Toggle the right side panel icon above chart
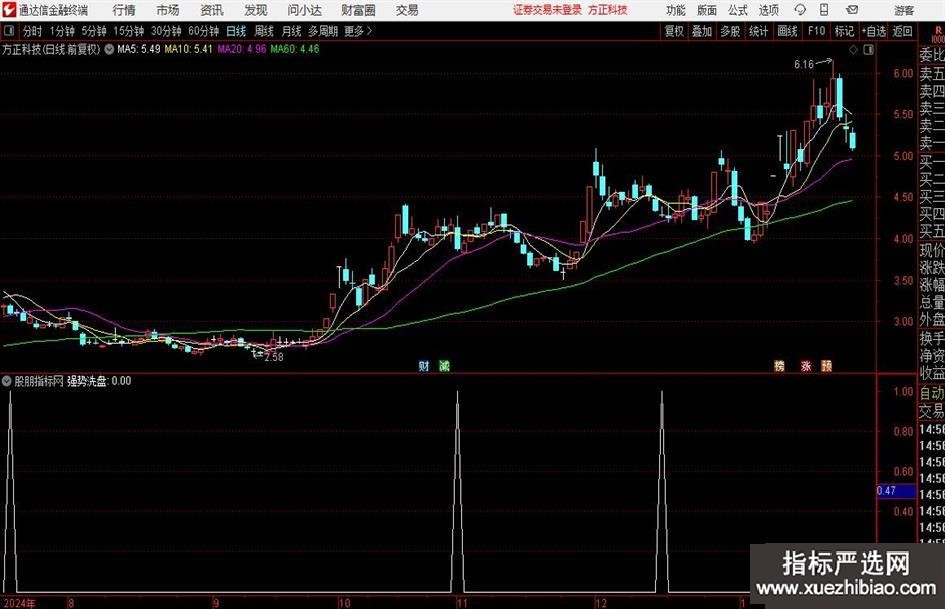This screenshot has height=609, width=945. click(x=868, y=50)
